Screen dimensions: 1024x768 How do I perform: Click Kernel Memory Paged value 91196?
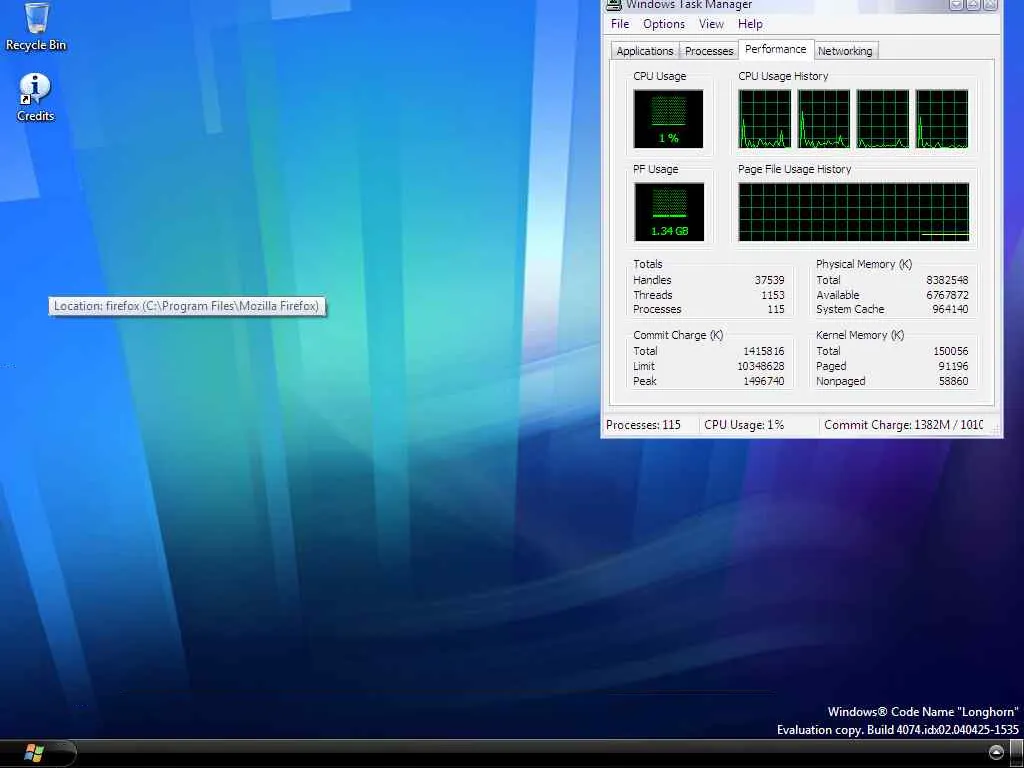[953, 366]
